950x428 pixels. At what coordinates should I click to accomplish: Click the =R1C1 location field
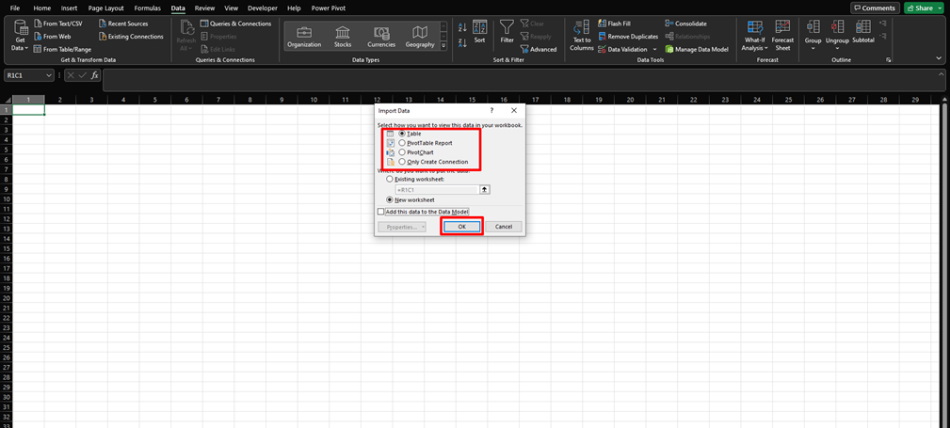pyautogui.click(x=436, y=190)
